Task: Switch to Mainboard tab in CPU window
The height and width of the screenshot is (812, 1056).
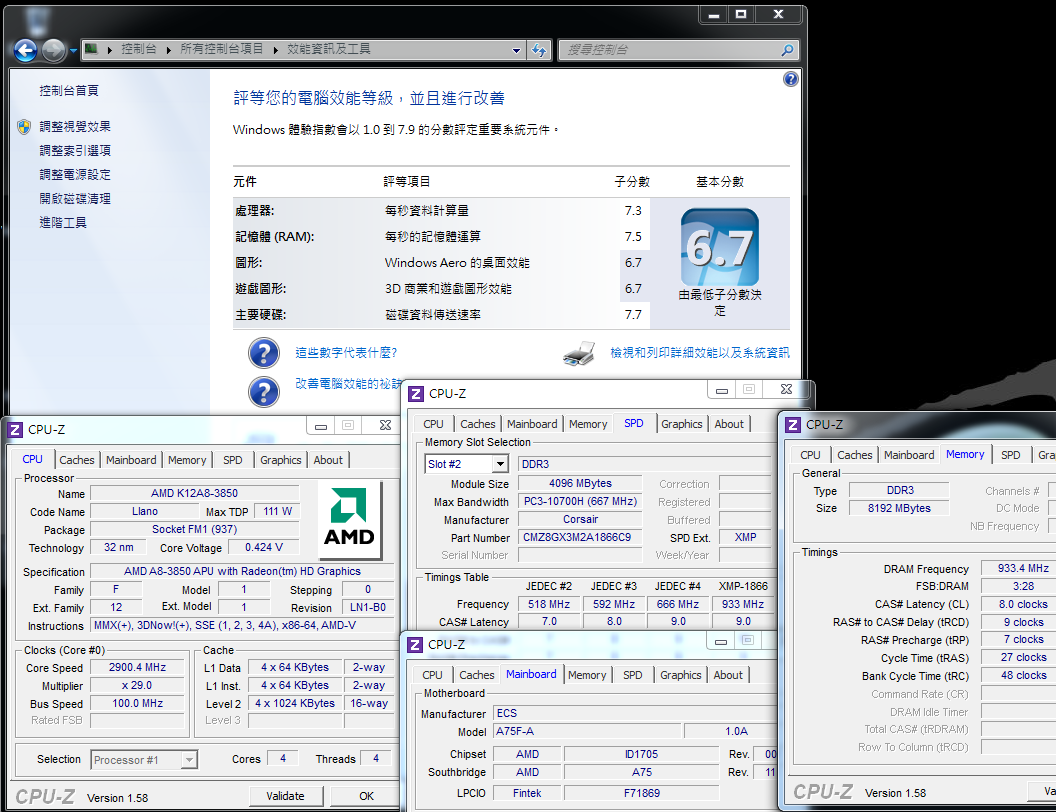Action: coord(131,460)
